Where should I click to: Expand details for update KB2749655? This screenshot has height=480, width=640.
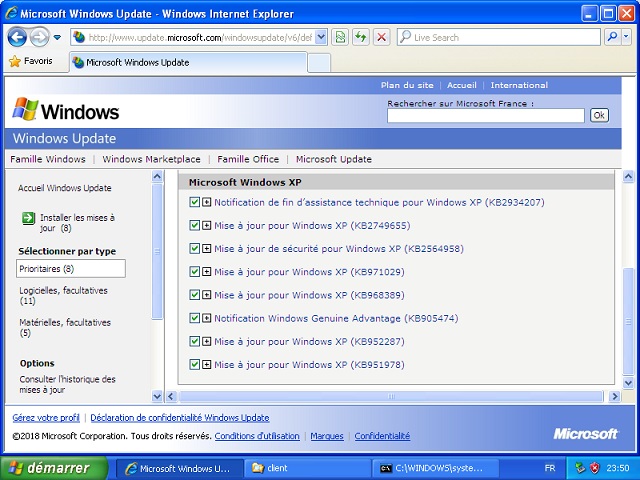(207, 226)
